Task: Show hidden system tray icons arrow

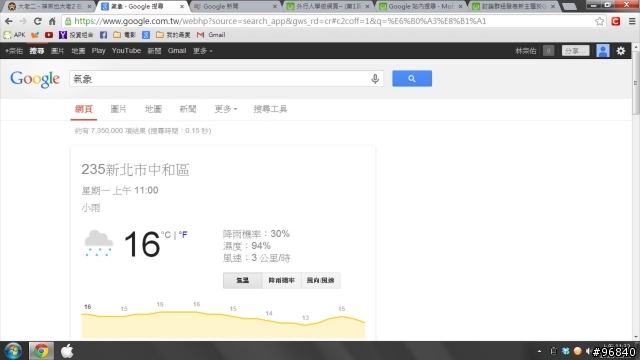Action: click(x=539, y=351)
